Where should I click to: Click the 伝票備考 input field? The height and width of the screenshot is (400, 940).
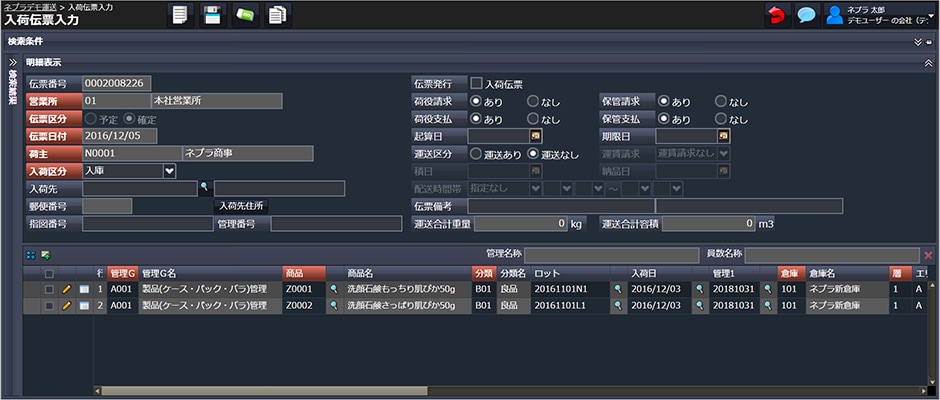560,206
